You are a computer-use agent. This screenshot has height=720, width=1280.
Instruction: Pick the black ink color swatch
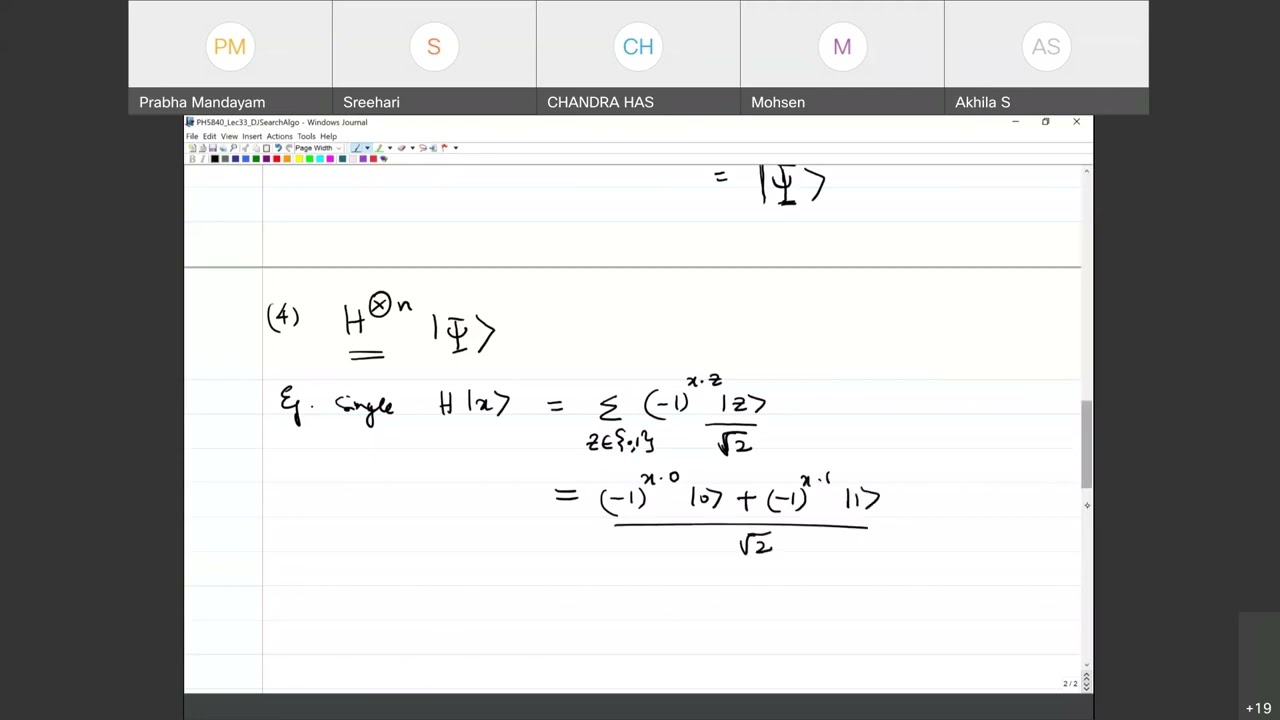(x=214, y=159)
